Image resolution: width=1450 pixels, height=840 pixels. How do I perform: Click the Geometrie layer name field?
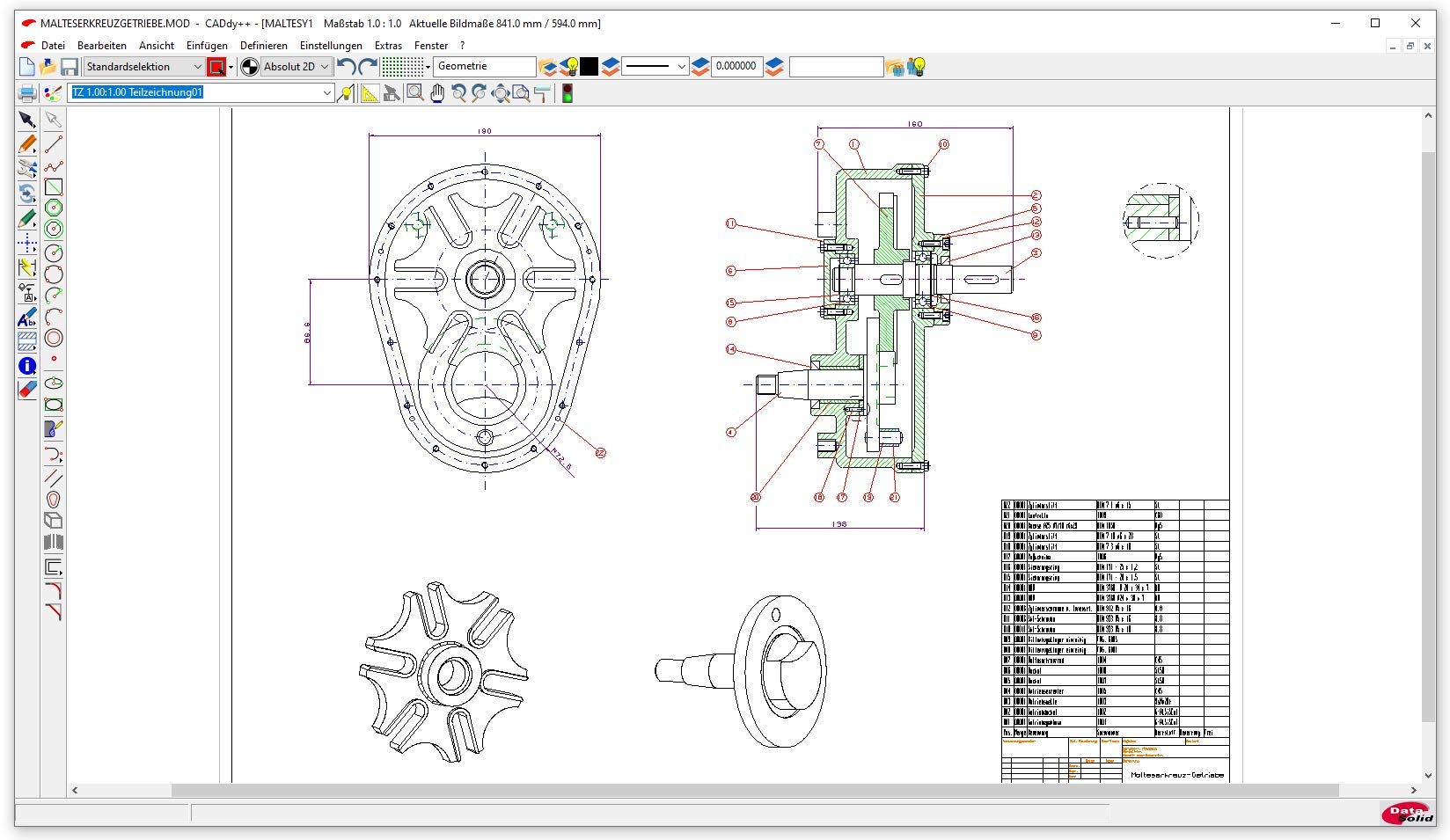(485, 67)
